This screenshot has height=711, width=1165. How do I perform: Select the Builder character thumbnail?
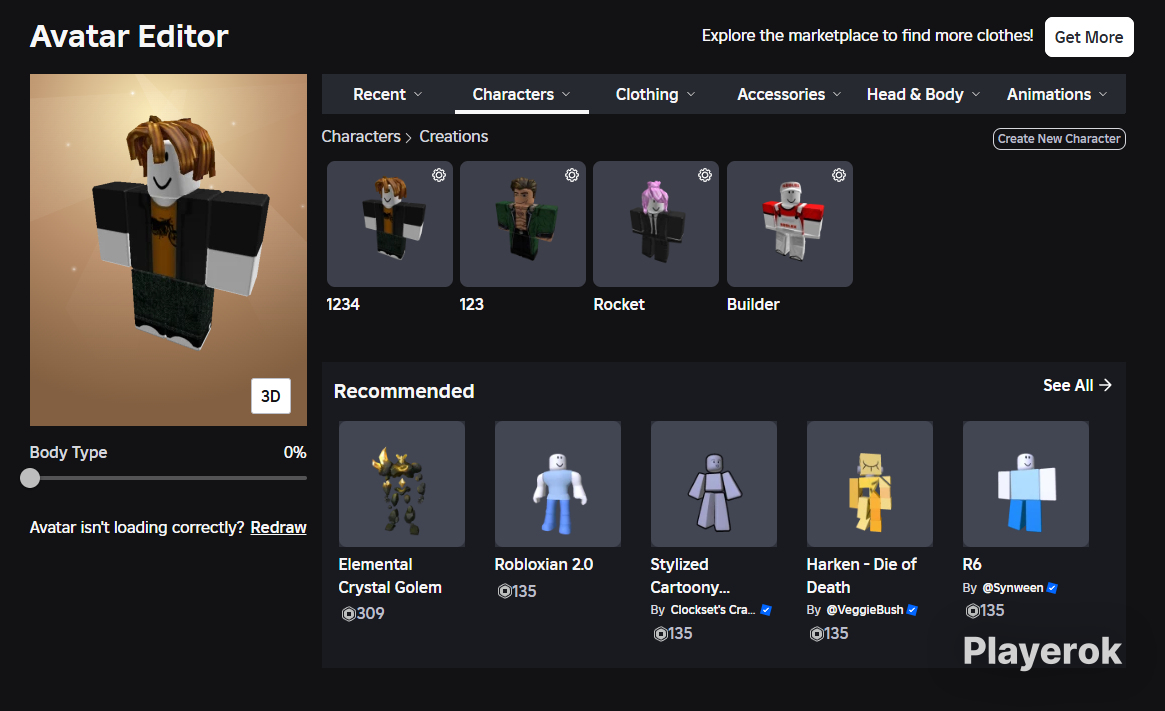tap(789, 224)
